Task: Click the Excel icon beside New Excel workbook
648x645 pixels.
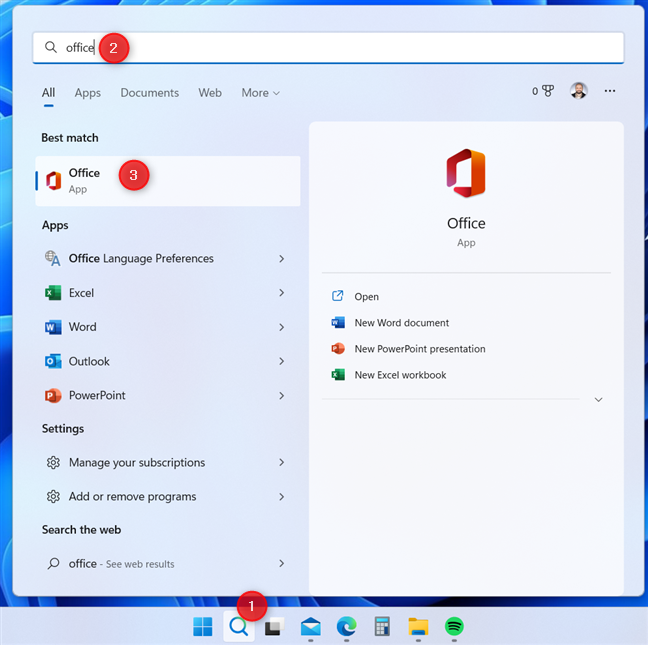Action: (338, 374)
